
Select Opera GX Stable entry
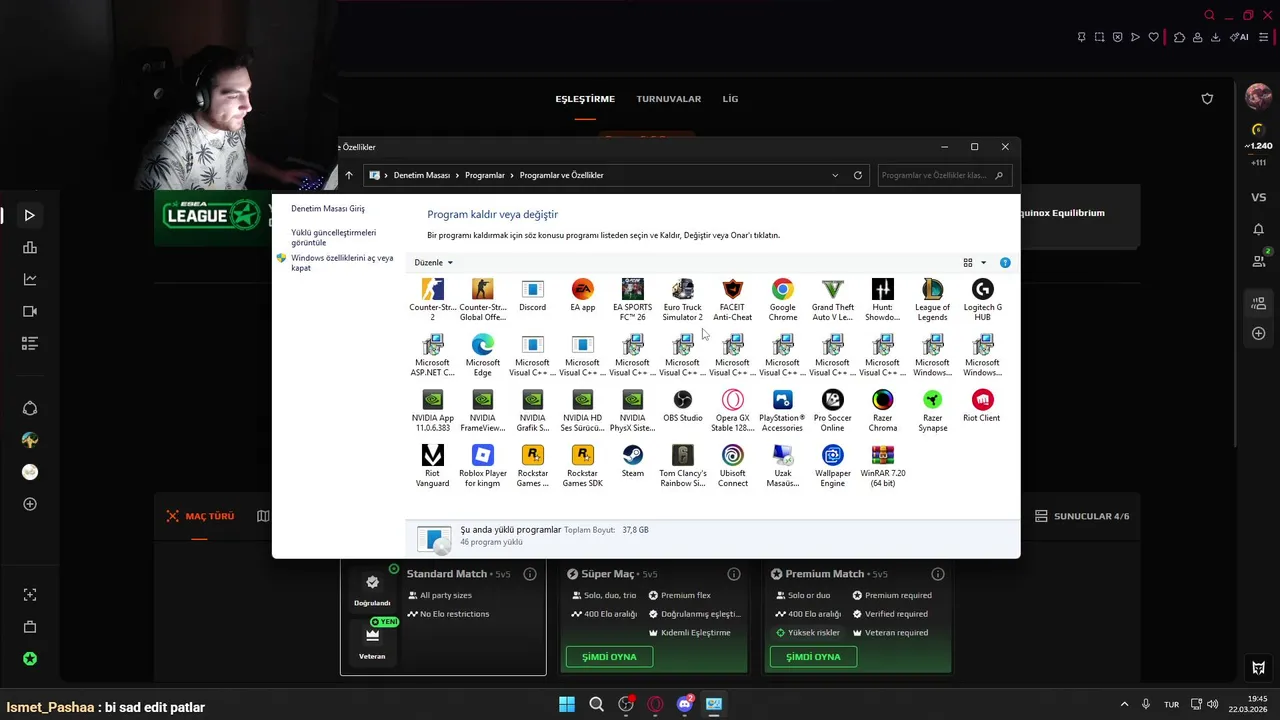tap(732, 410)
